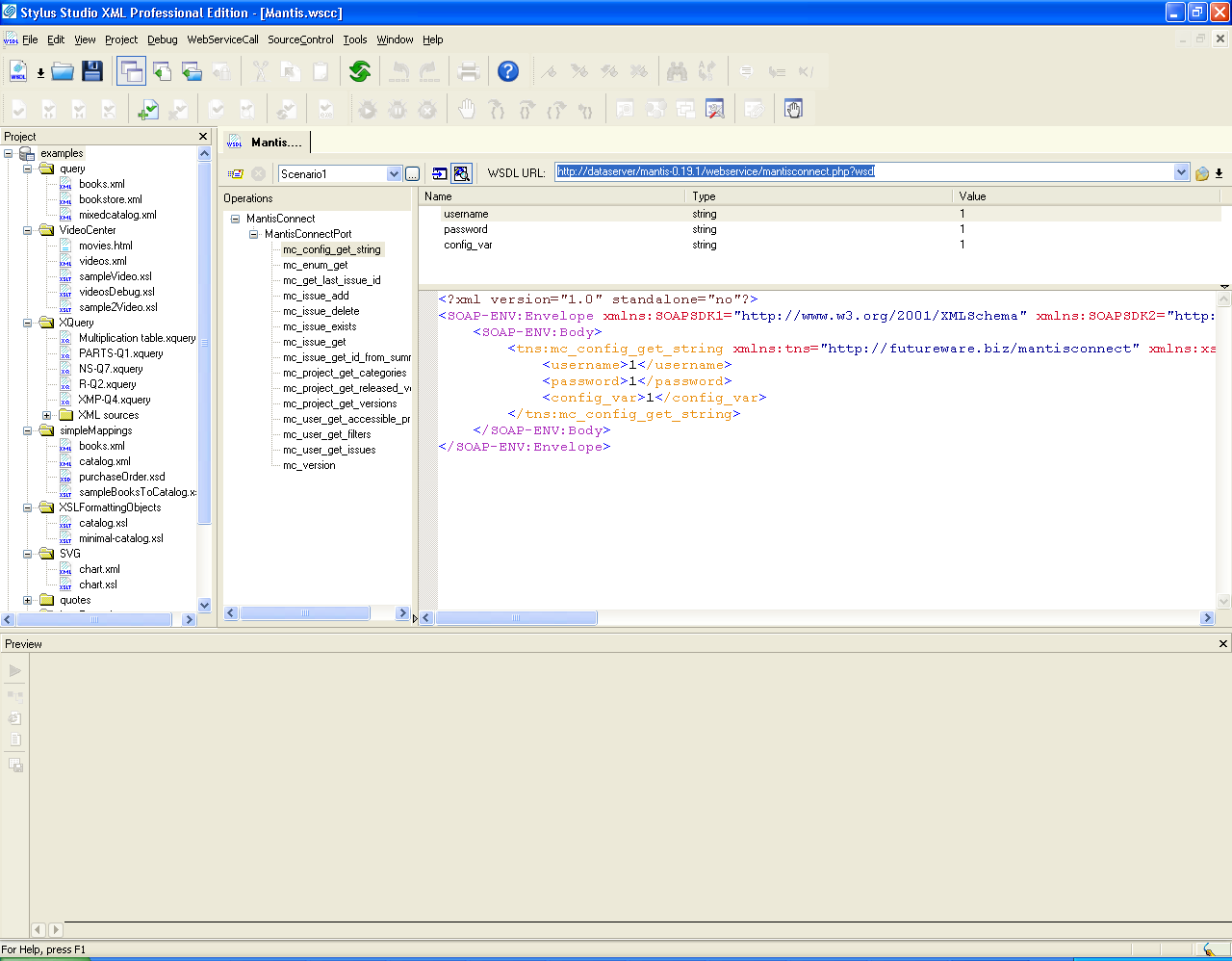Open the WebServiceCall menu
1232x961 pixels.
click(x=222, y=39)
